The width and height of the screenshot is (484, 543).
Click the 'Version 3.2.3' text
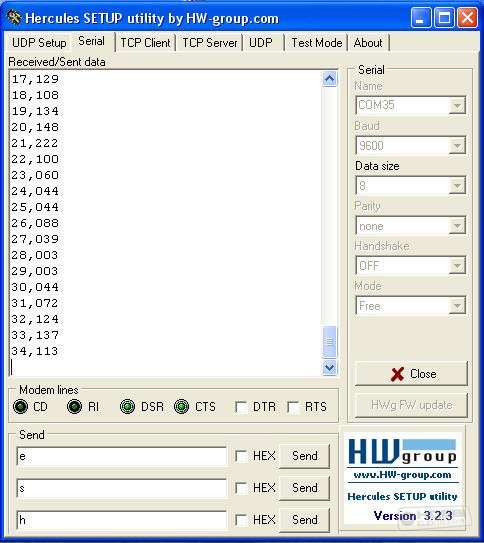pos(413,516)
